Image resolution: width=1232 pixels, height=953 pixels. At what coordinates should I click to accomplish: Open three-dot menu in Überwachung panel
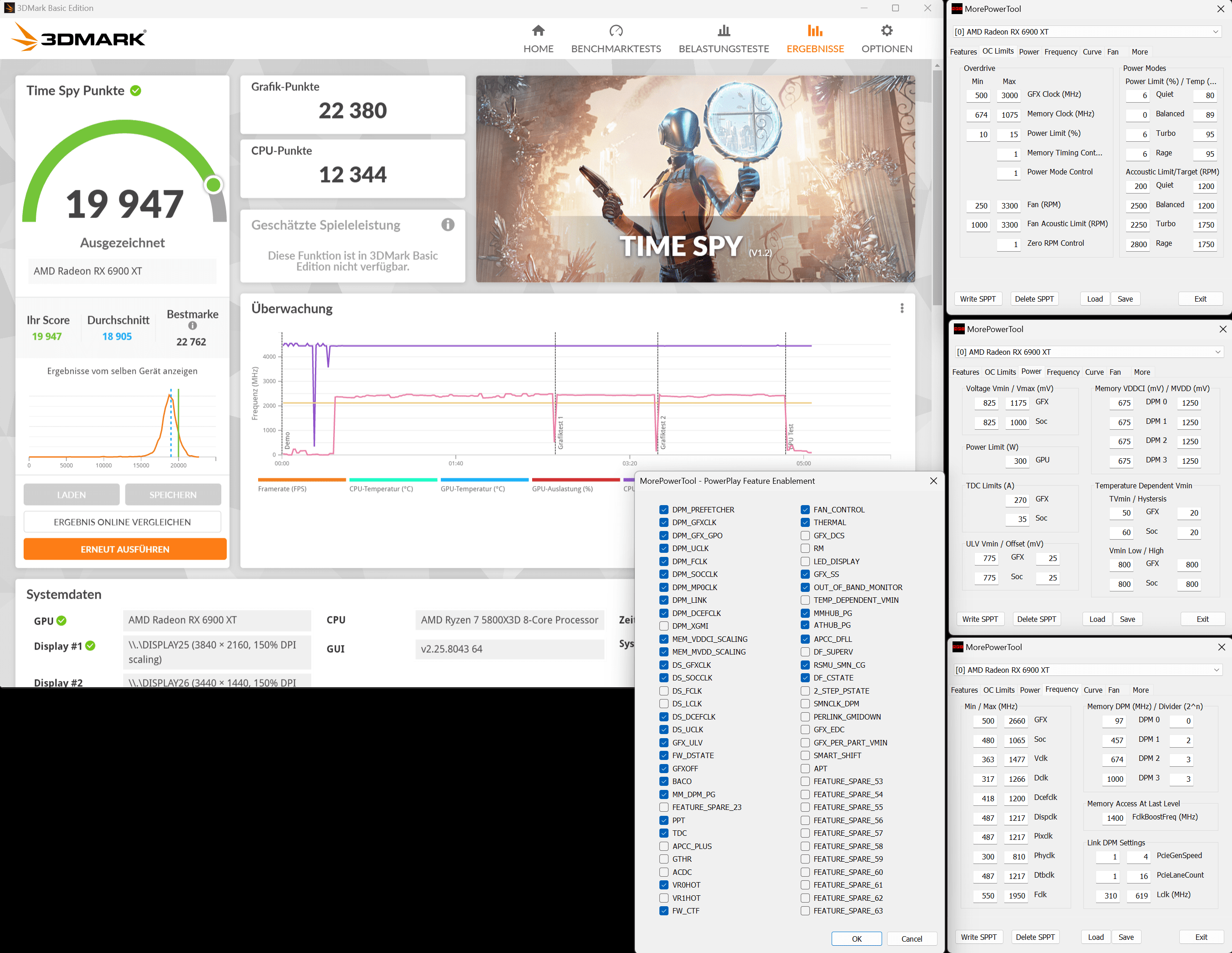[902, 308]
